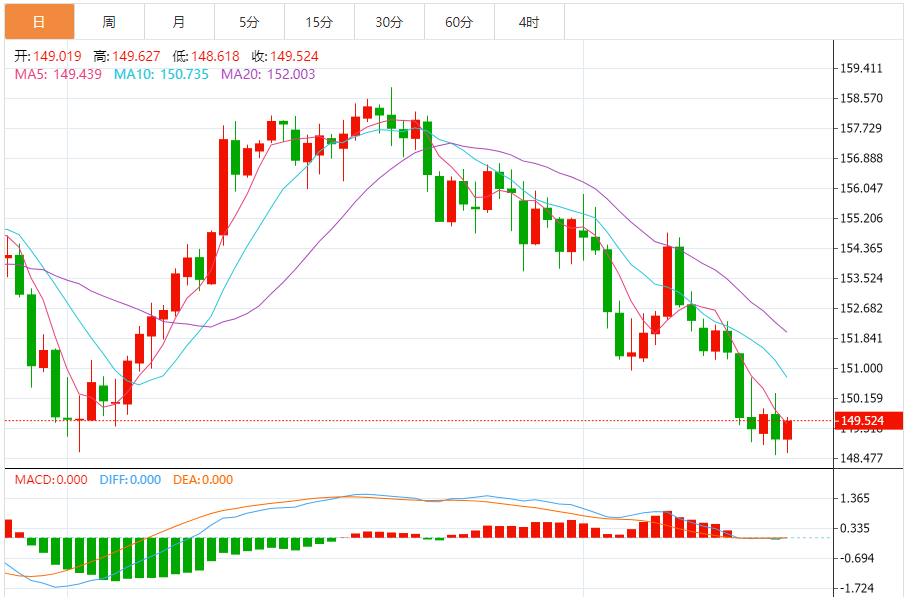The width and height of the screenshot is (911, 597).
Task: Click the 1.365 MACD axis label
Action: click(x=855, y=498)
